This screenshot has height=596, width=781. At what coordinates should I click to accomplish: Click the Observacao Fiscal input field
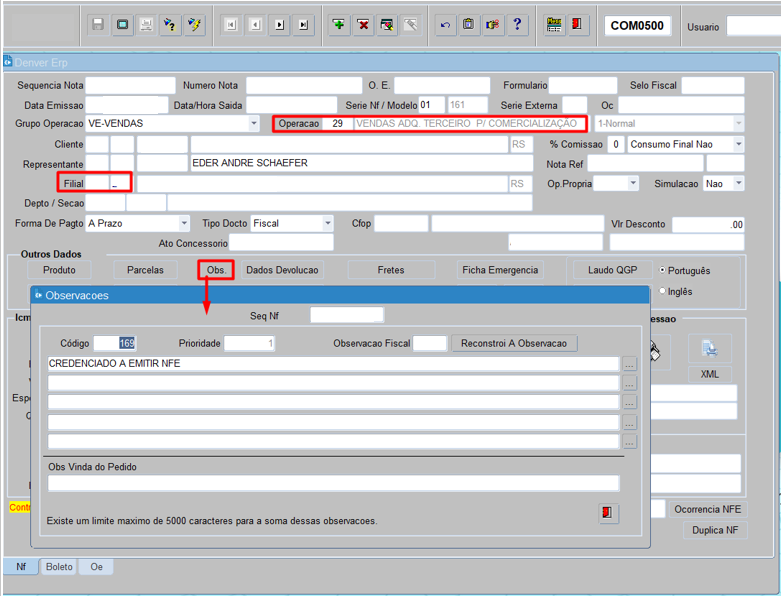(430, 344)
